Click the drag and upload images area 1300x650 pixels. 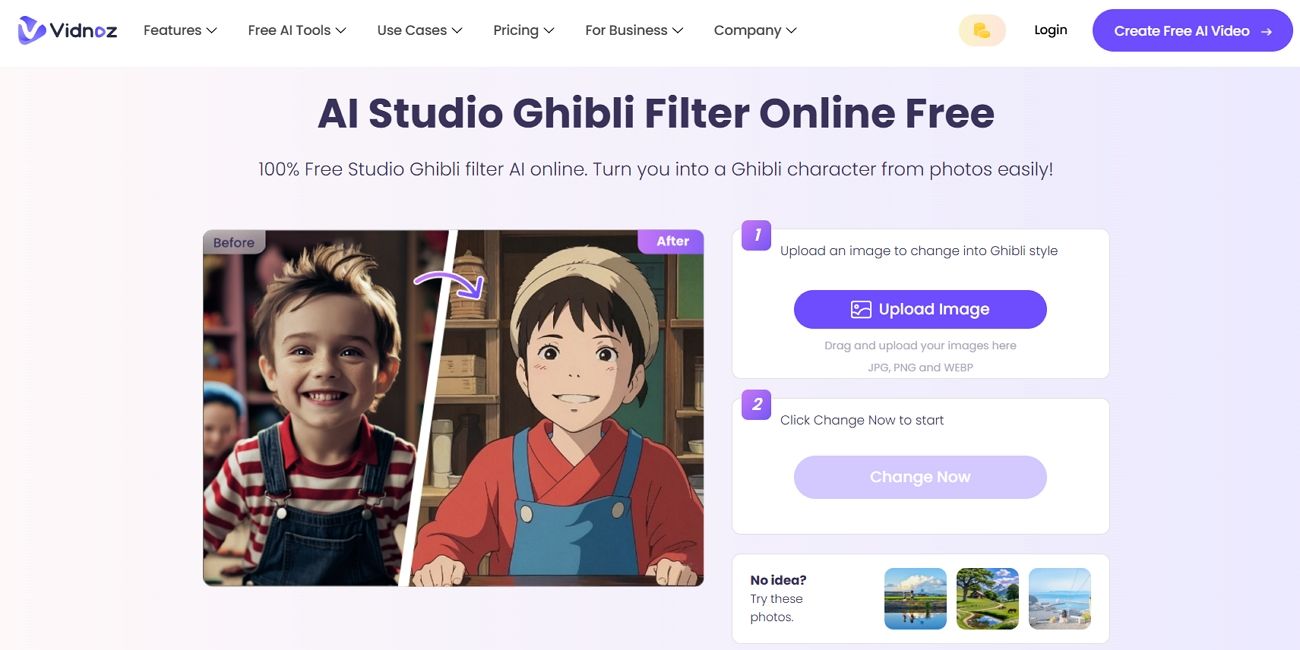(920, 345)
